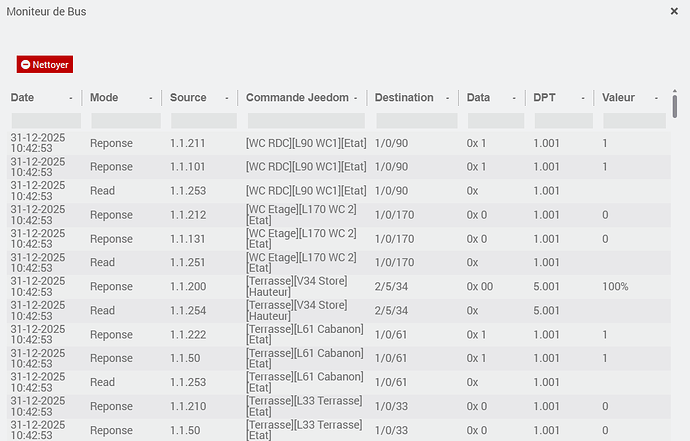The image size is (690, 441).
Task: Focus the DPT filter field
Action: click(564, 121)
